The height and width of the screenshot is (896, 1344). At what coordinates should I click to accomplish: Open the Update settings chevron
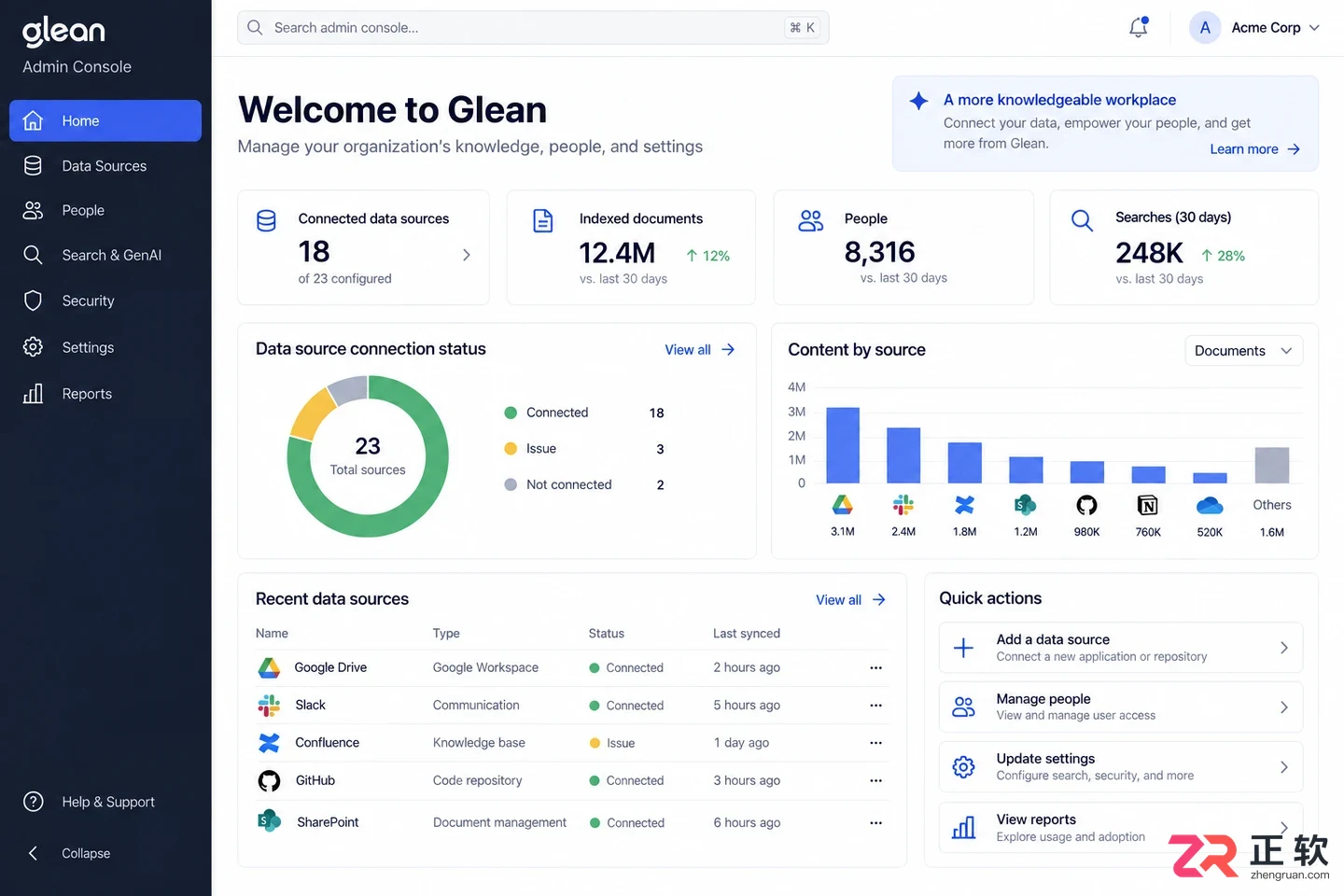click(1284, 767)
